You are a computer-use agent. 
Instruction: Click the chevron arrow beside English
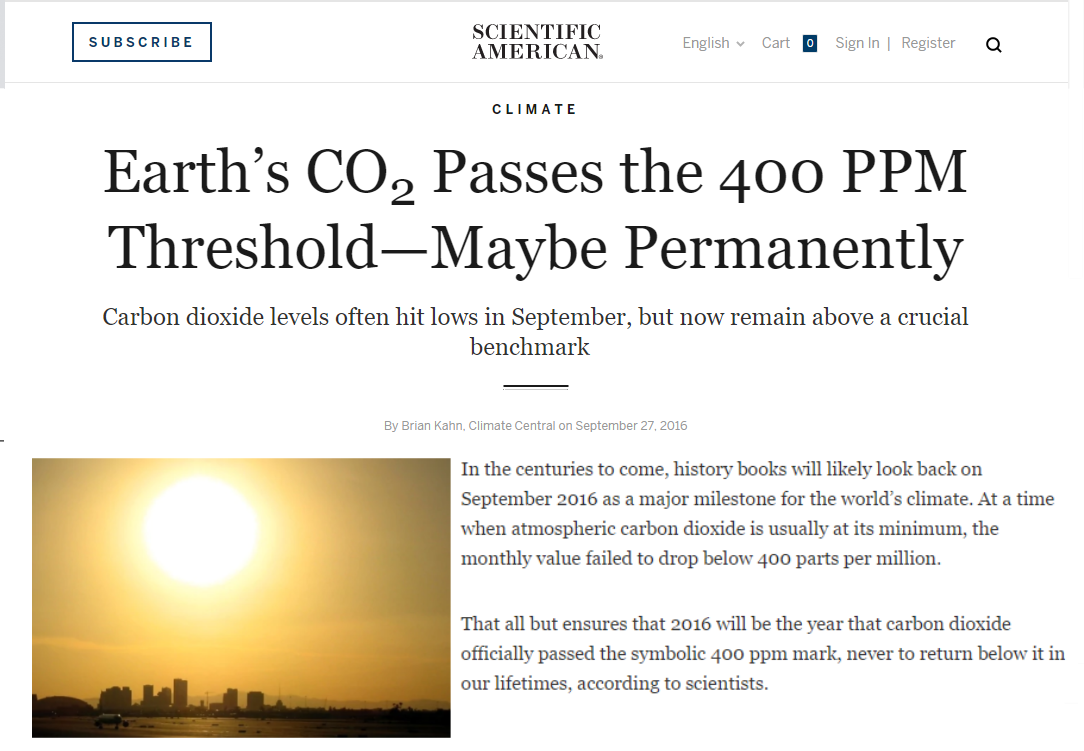click(740, 44)
